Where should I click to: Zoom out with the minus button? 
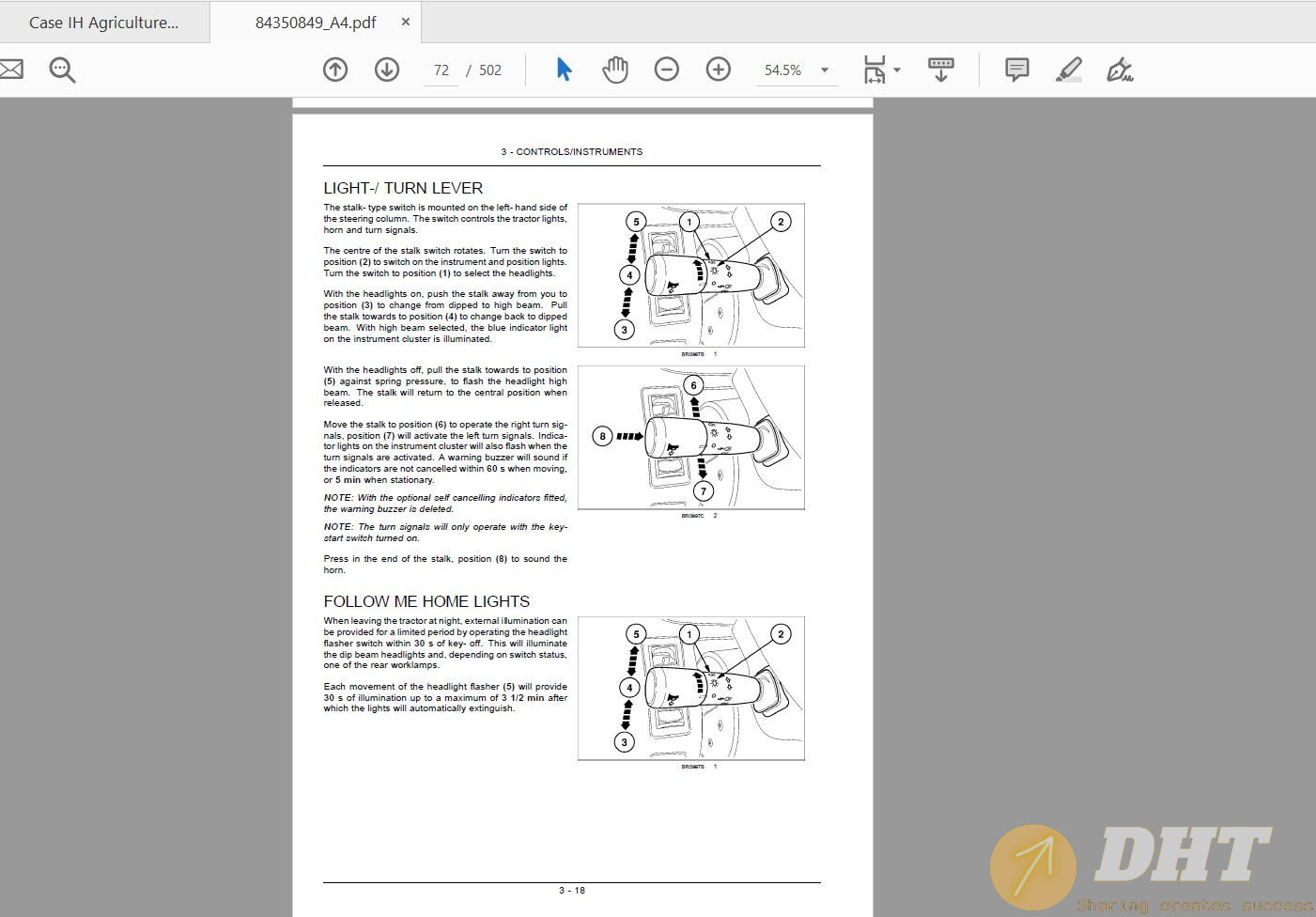pos(667,70)
